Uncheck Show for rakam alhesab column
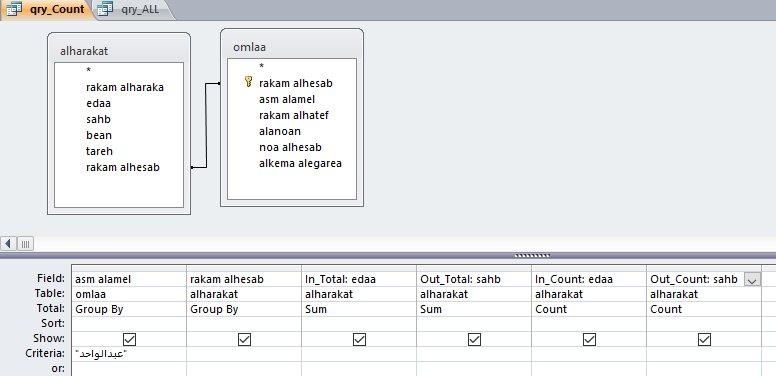Screen dimensions: 776x376 [244, 339]
